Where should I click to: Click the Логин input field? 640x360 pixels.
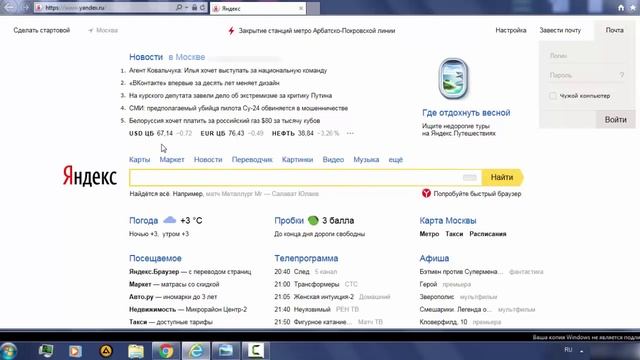(x=587, y=56)
